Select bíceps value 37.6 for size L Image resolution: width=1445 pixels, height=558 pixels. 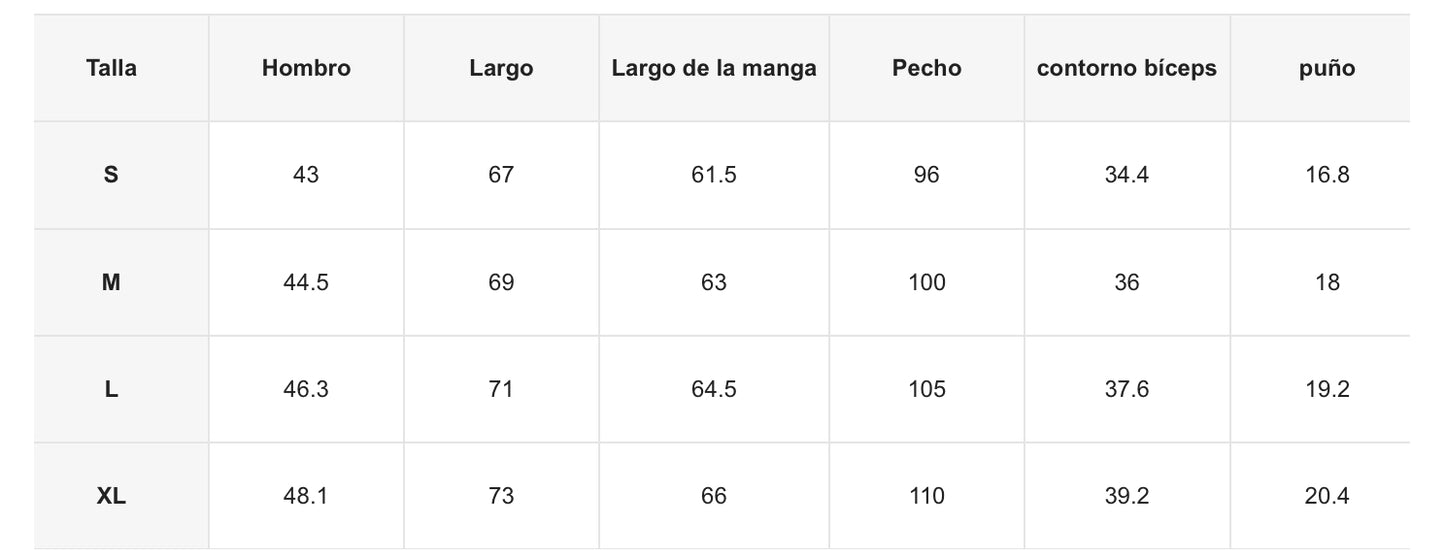[x=1127, y=389]
